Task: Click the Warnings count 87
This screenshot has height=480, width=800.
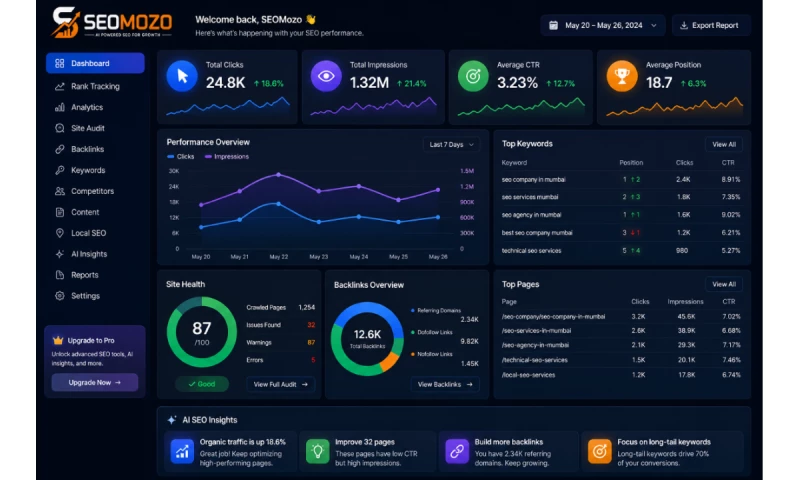Action: pos(311,342)
